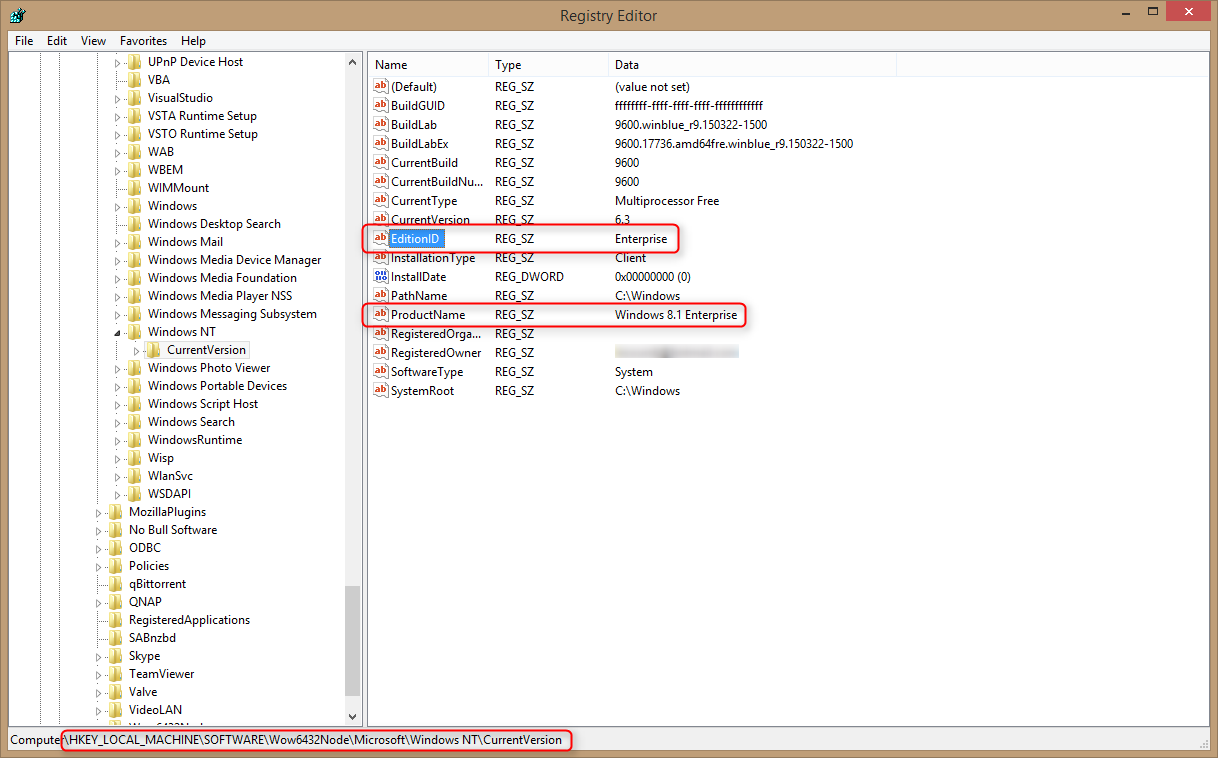
Task: Open the Edit menu
Action: point(57,41)
